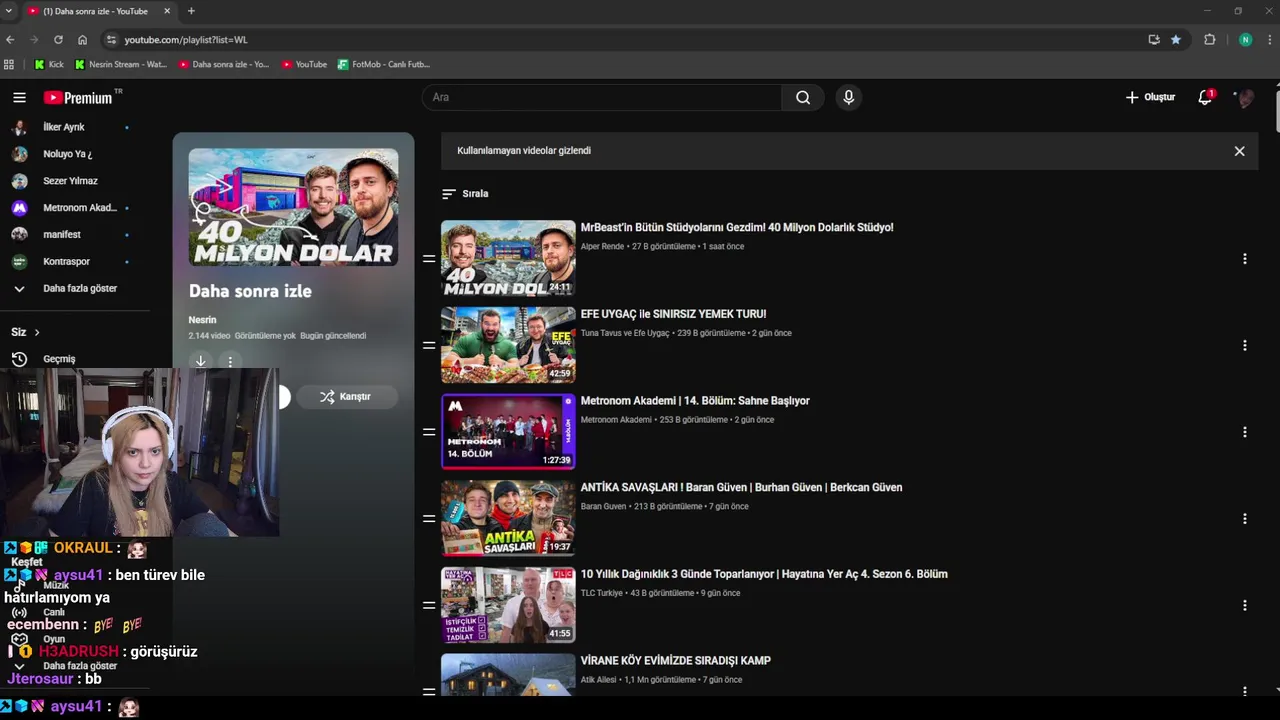Open a new browser tab

point(191,11)
